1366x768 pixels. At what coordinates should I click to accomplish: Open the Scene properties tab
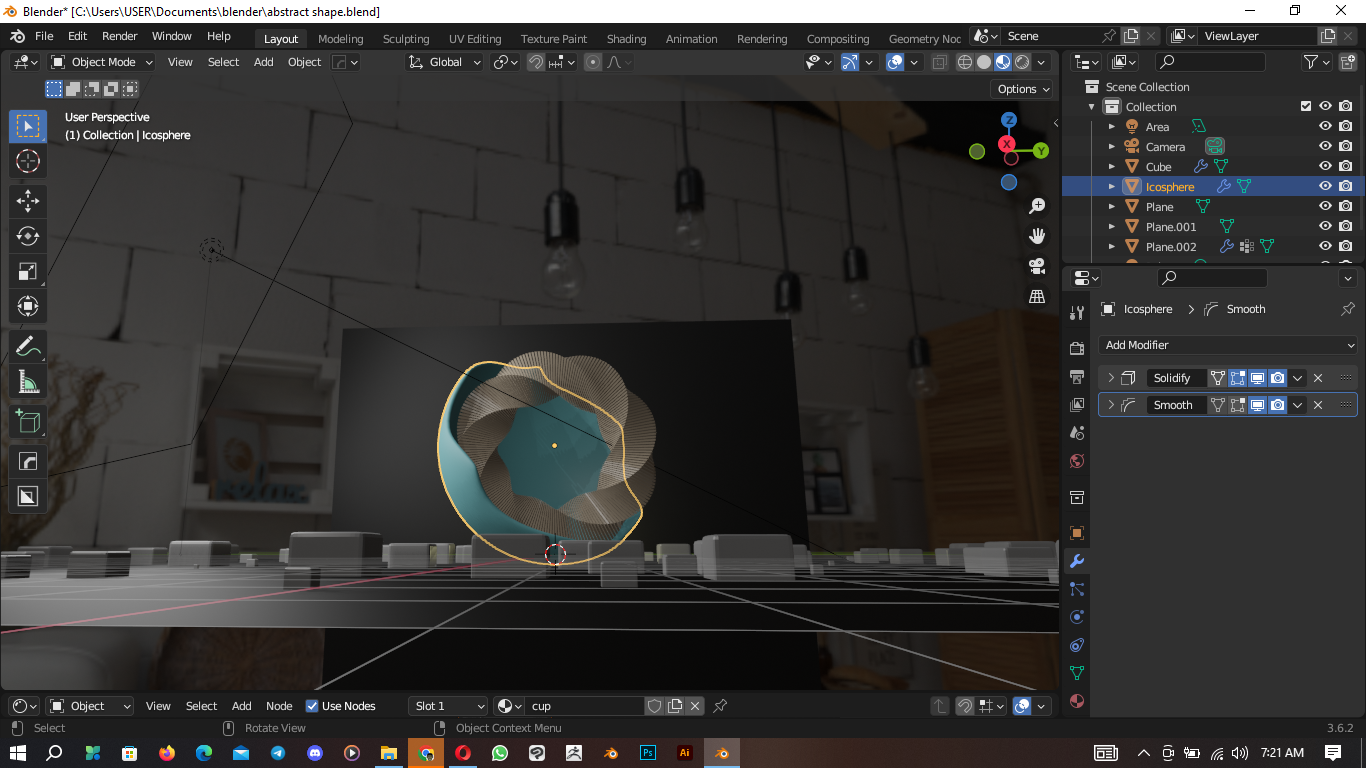pos(1077,433)
